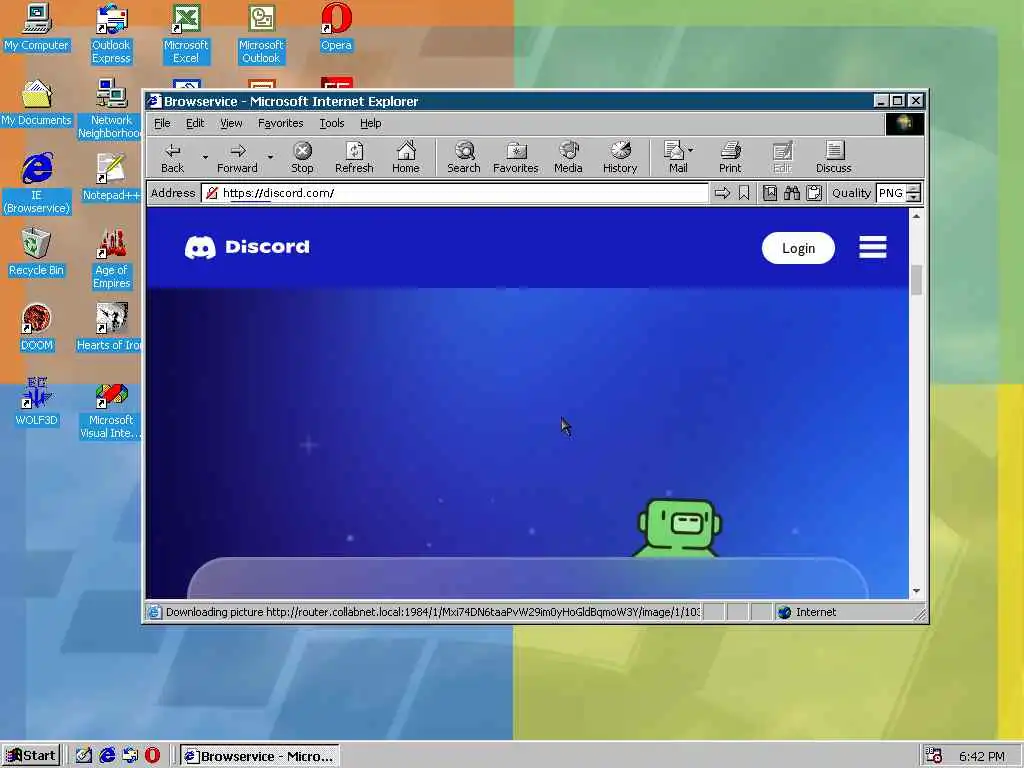The width and height of the screenshot is (1024, 768).
Task: Click the Browservice taskbar button
Action: click(260, 756)
